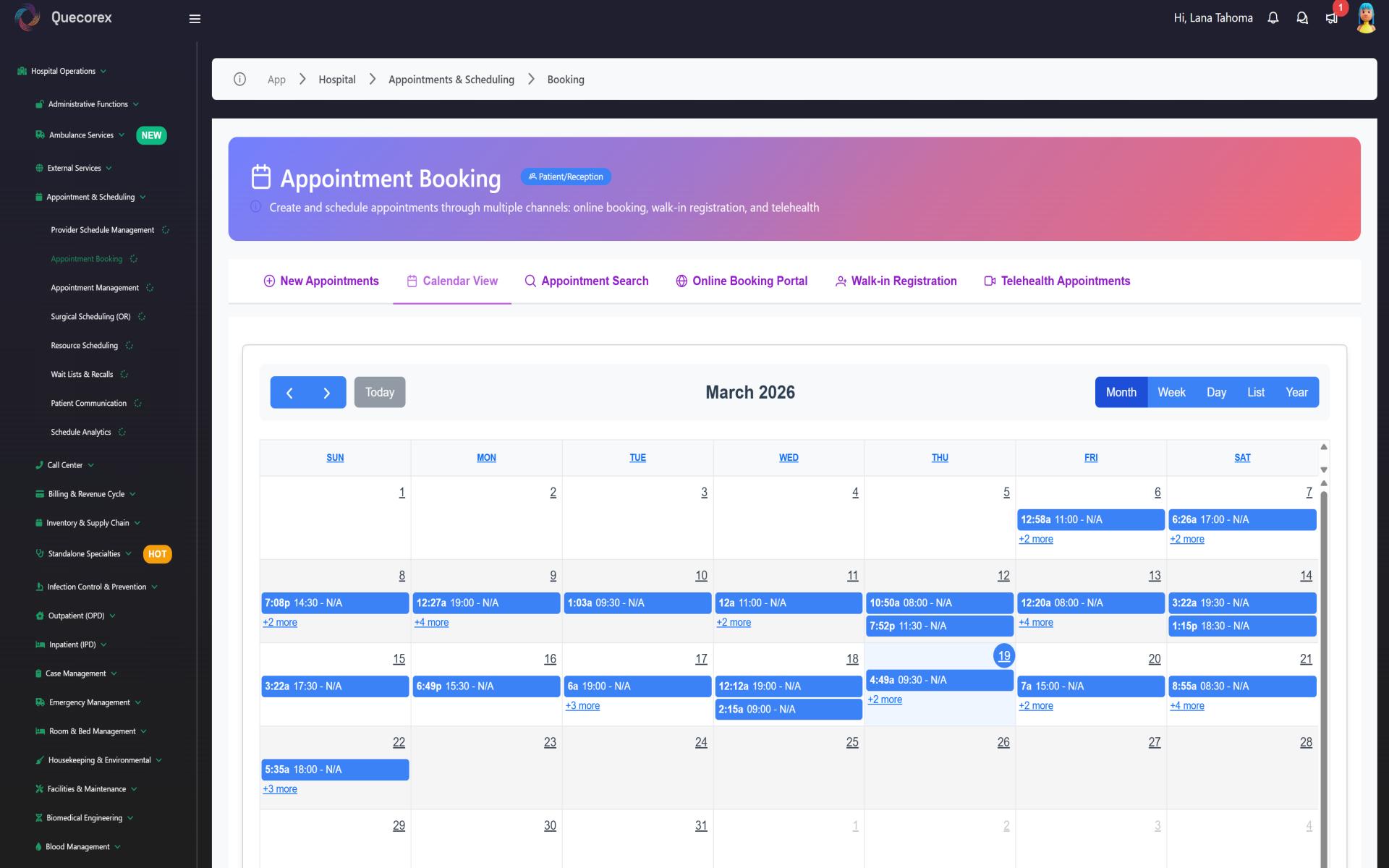The height and width of the screenshot is (868, 1389).
Task: Click the Billing & Revenue Cycle icon
Action: pos(40,494)
